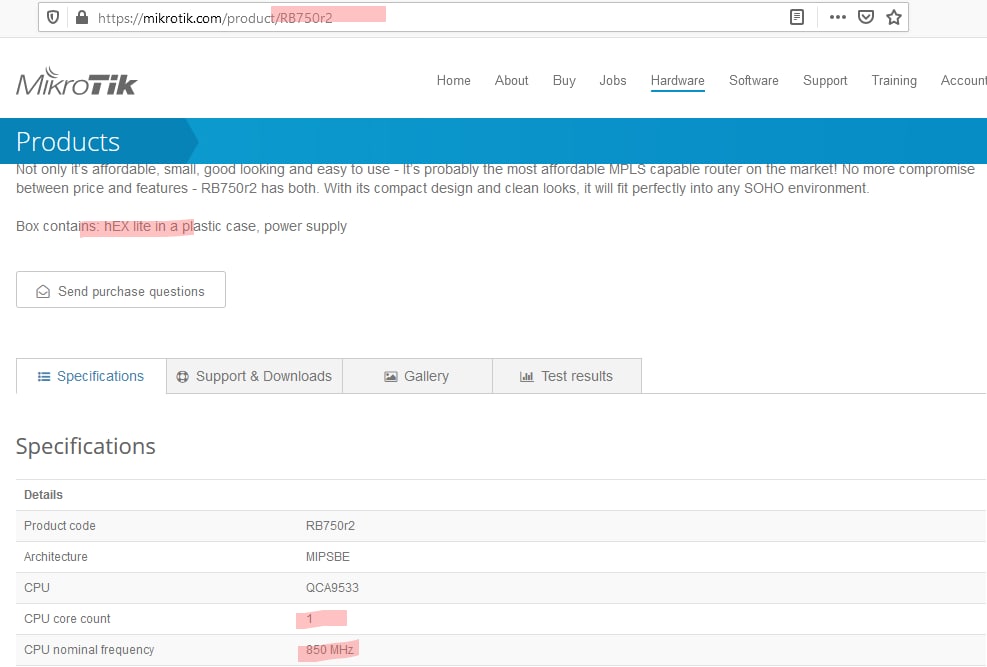Viewport: 987px width, 667px height.
Task: Click the Details table header
Action: tap(43, 495)
